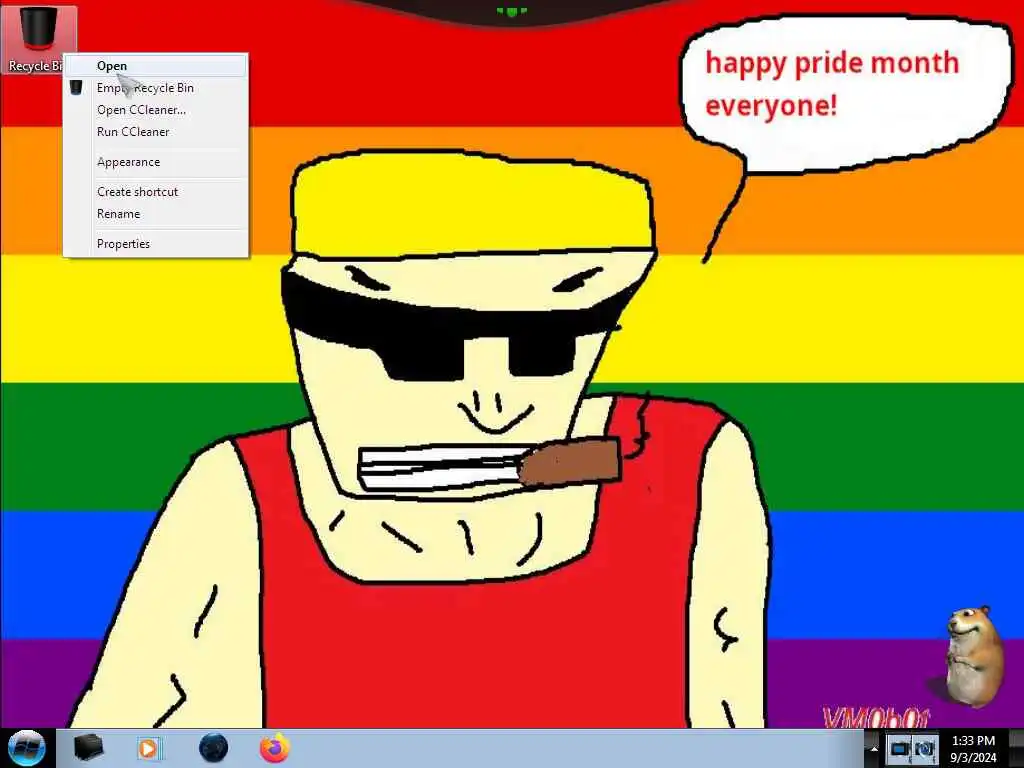Choose Empty Recycle Bin
Viewport: 1024px width, 768px height.
pos(155,88)
